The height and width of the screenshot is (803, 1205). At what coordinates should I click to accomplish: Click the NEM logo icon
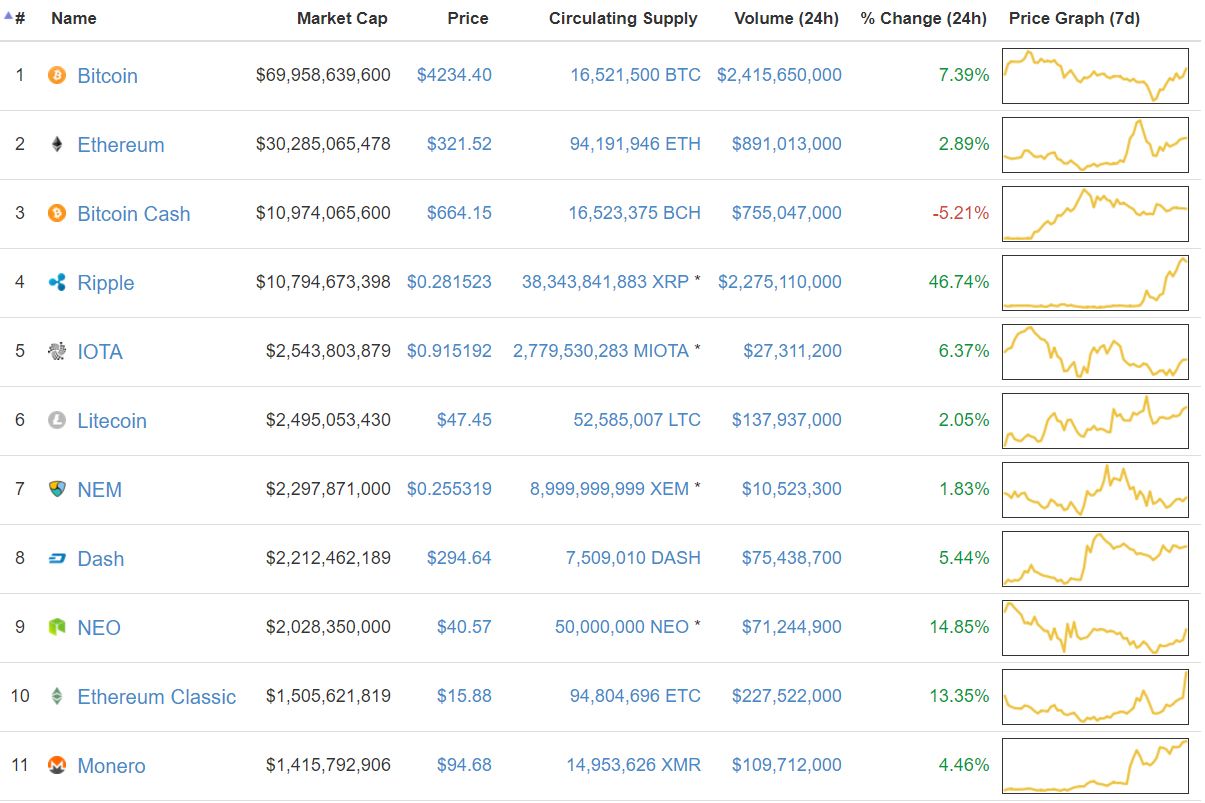57,489
